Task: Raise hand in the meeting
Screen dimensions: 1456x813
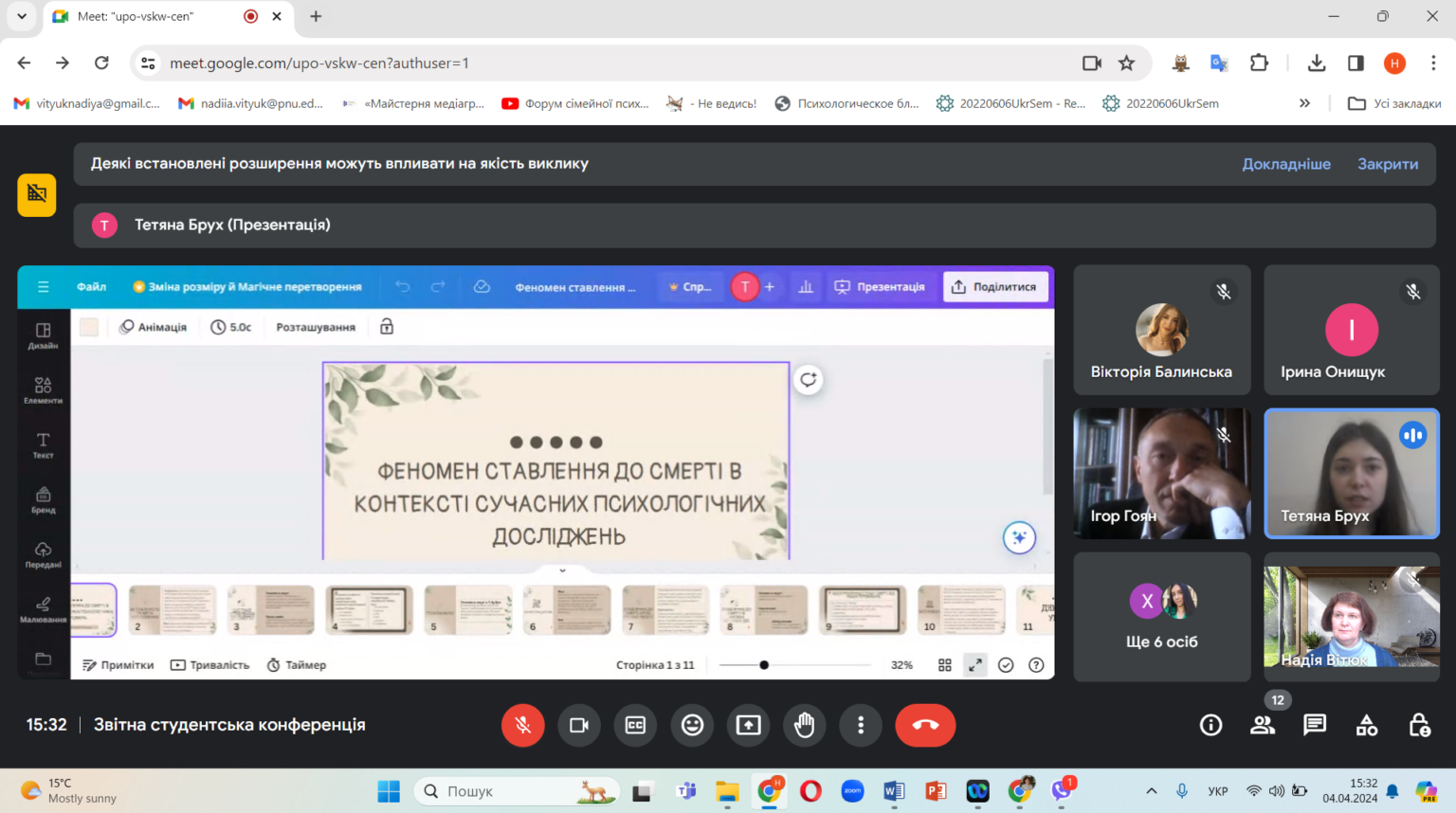Action: point(804,725)
